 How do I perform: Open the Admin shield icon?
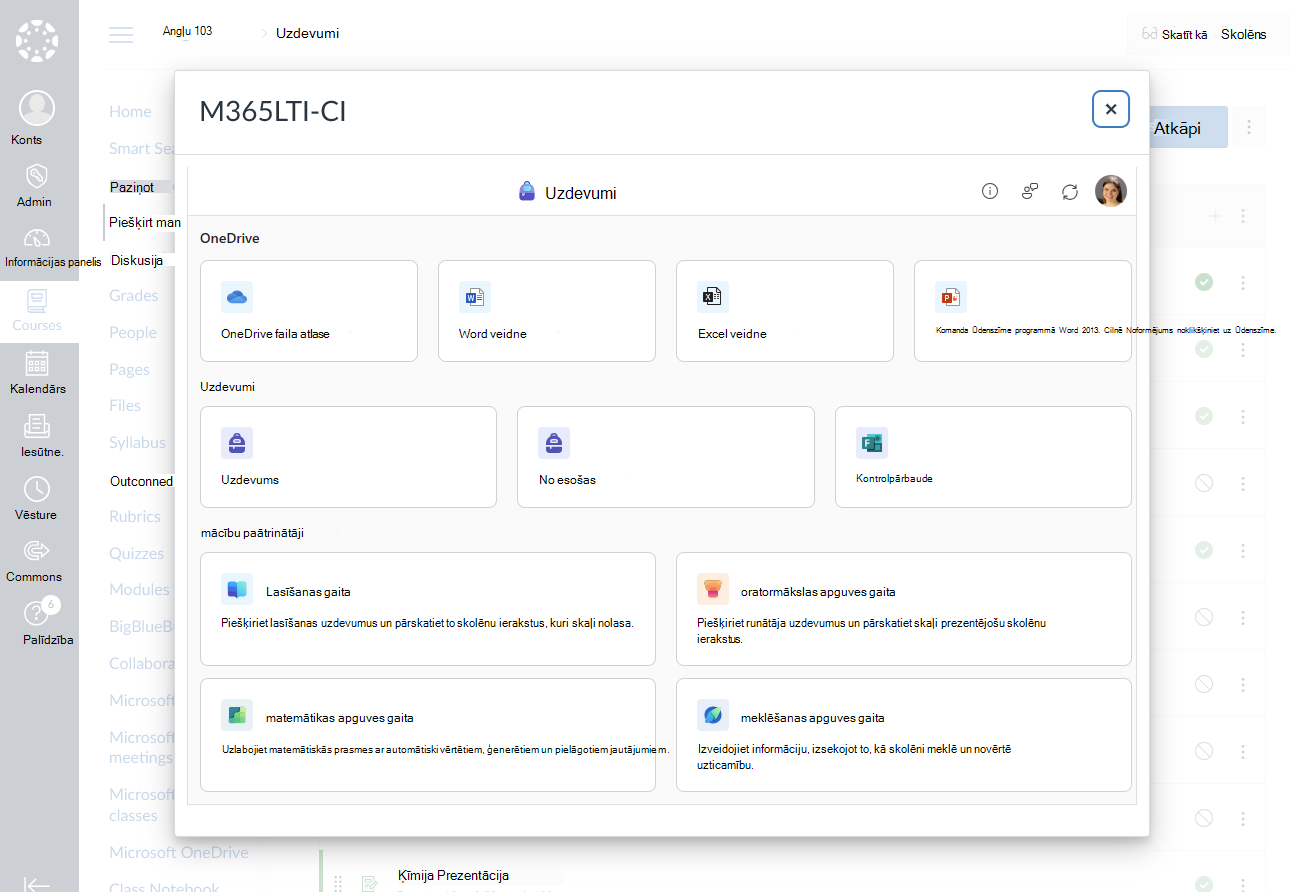click(x=37, y=177)
